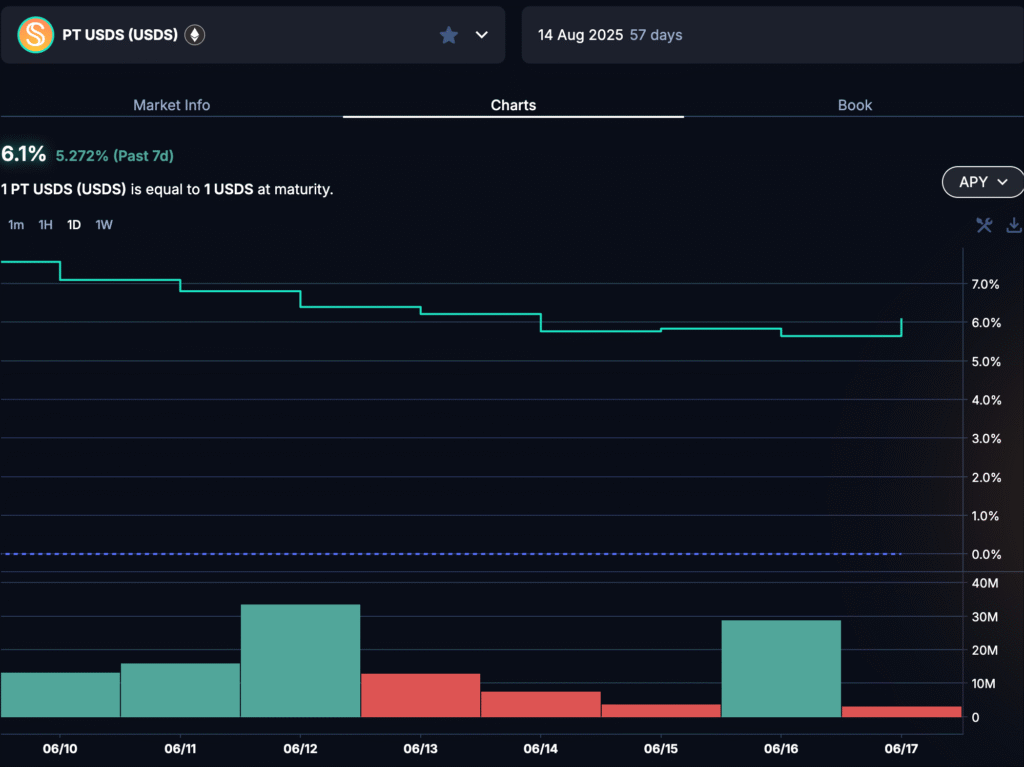Set chart interval to 1D
The image size is (1024, 767).
(x=74, y=225)
